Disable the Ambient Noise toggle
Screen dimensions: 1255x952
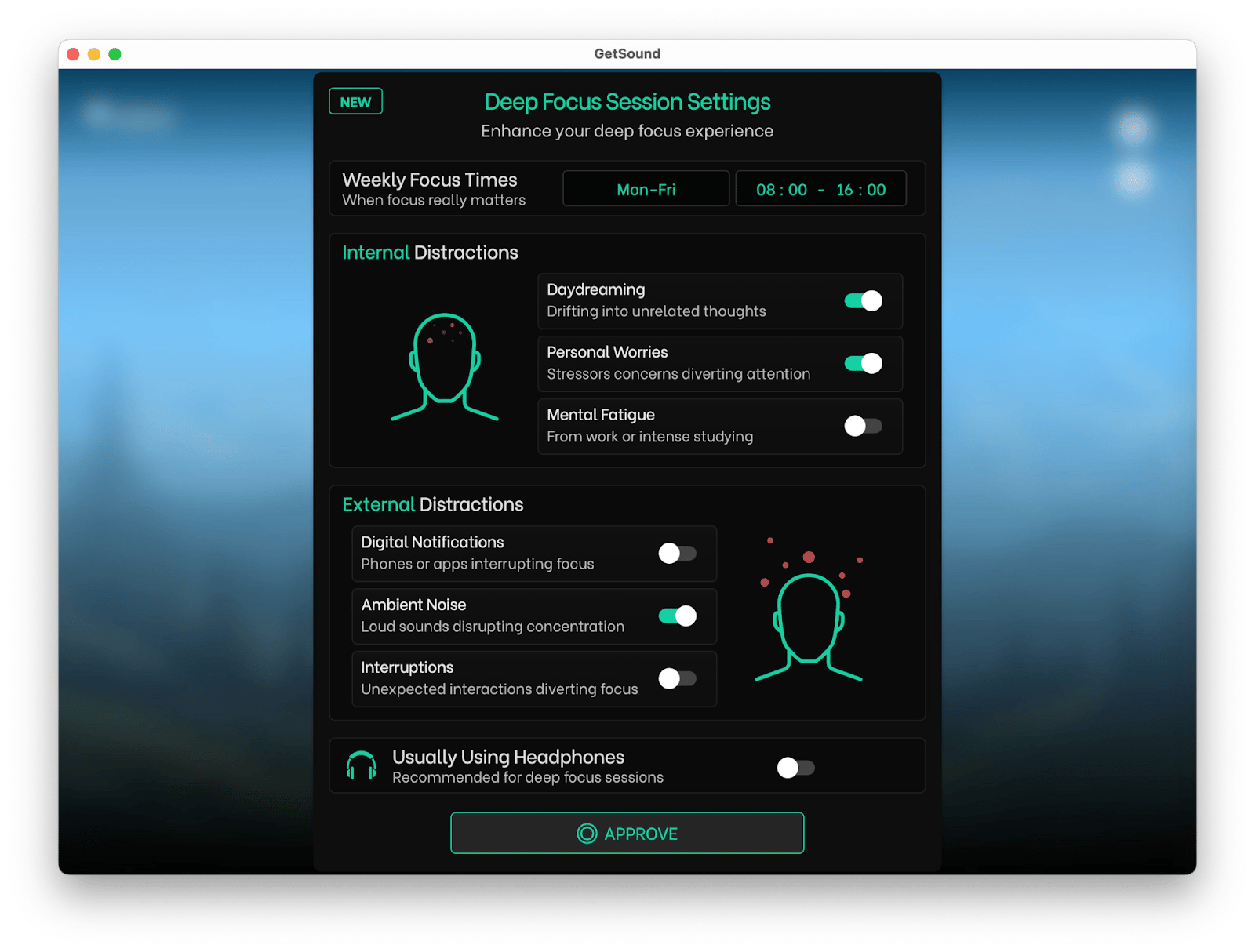[x=677, y=616]
